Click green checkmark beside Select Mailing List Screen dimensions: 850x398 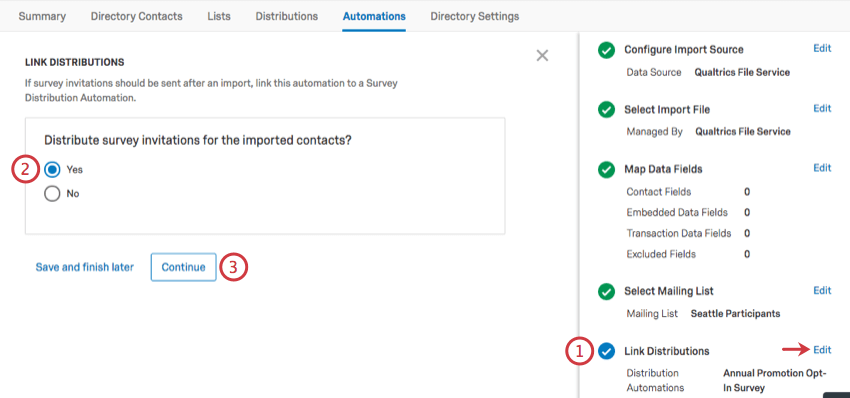click(606, 291)
